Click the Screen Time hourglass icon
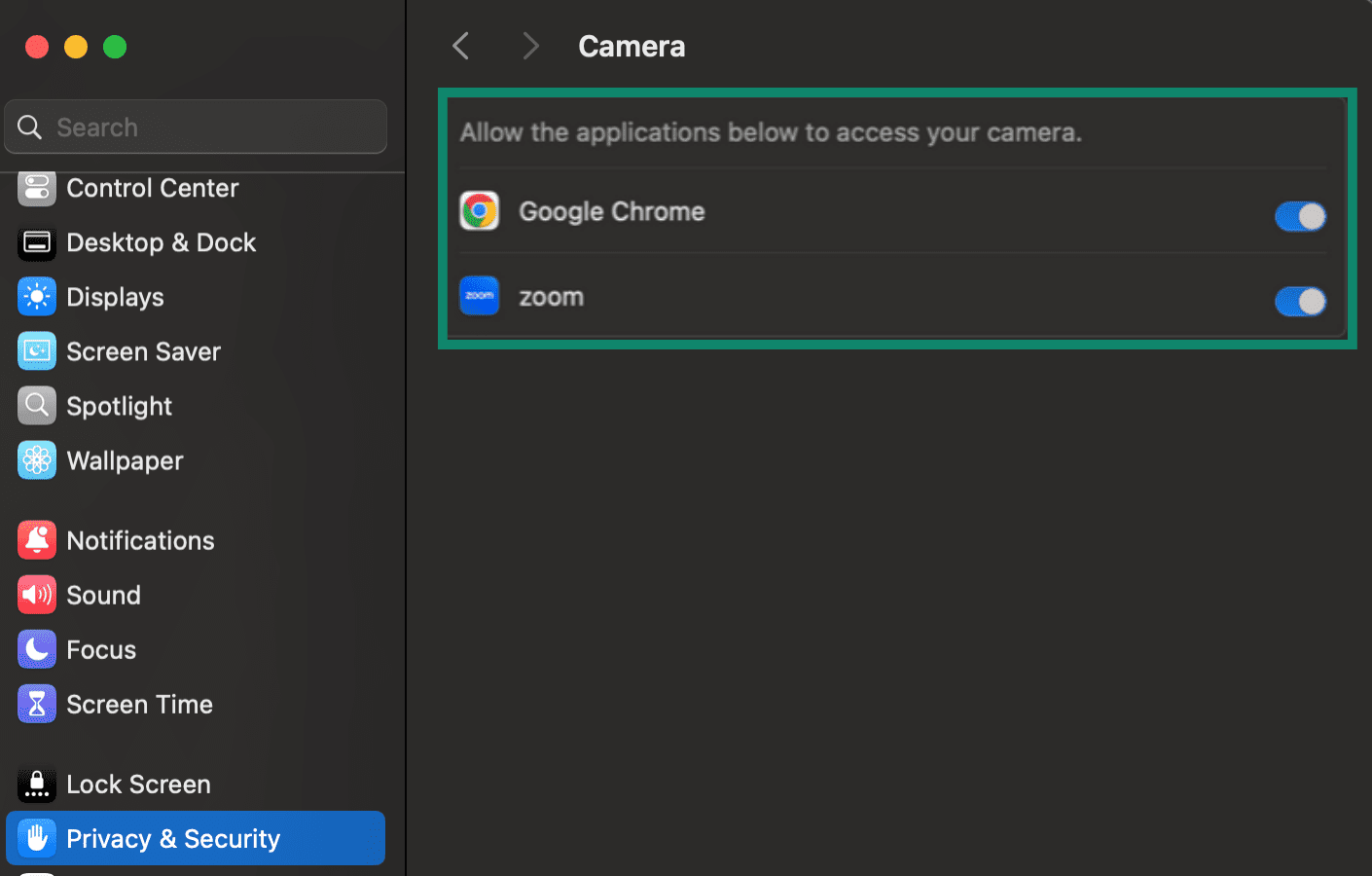This screenshot has width=1372, height=876. click(36, 704)
